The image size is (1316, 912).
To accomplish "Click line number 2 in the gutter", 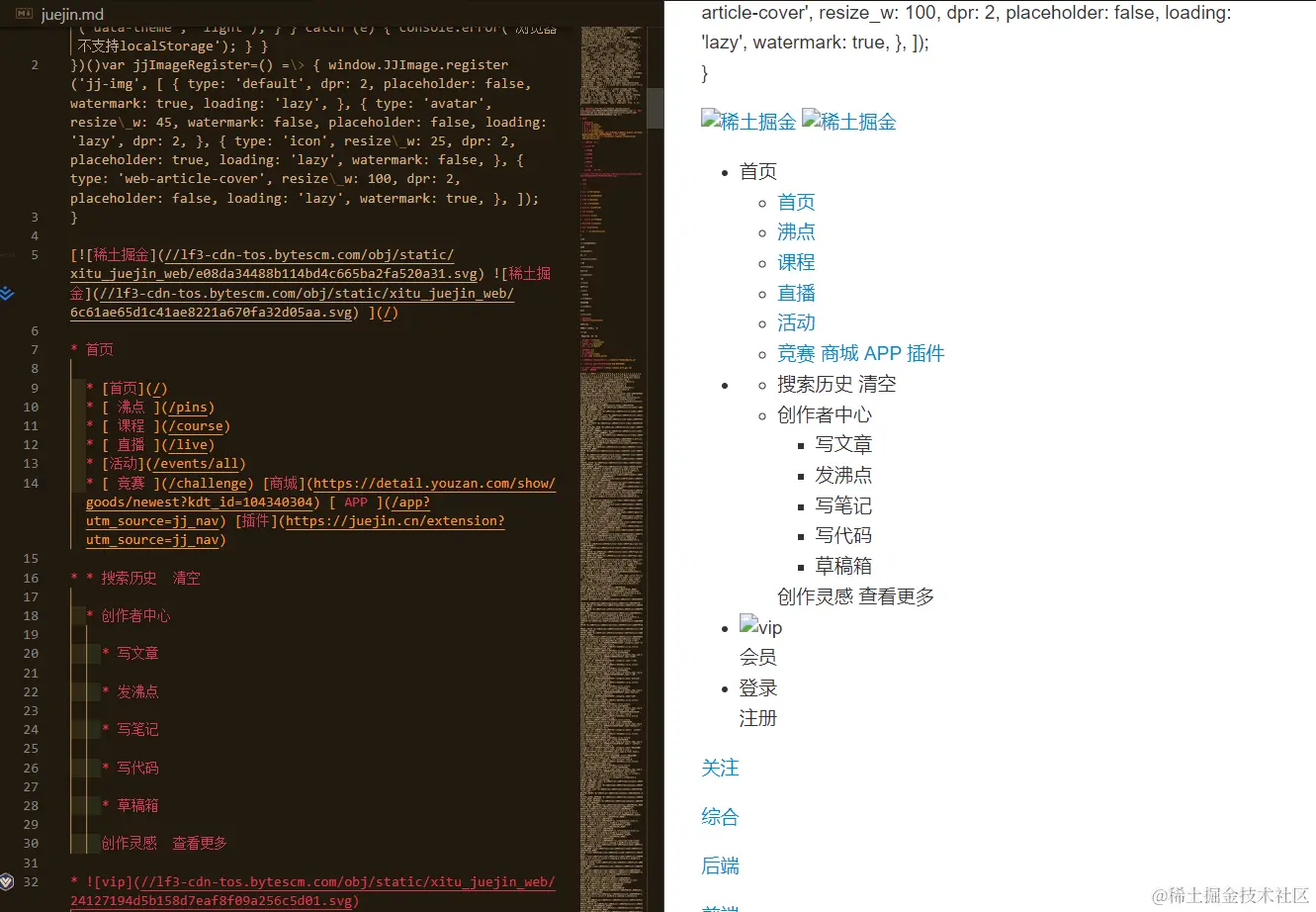I will (35, 64).
